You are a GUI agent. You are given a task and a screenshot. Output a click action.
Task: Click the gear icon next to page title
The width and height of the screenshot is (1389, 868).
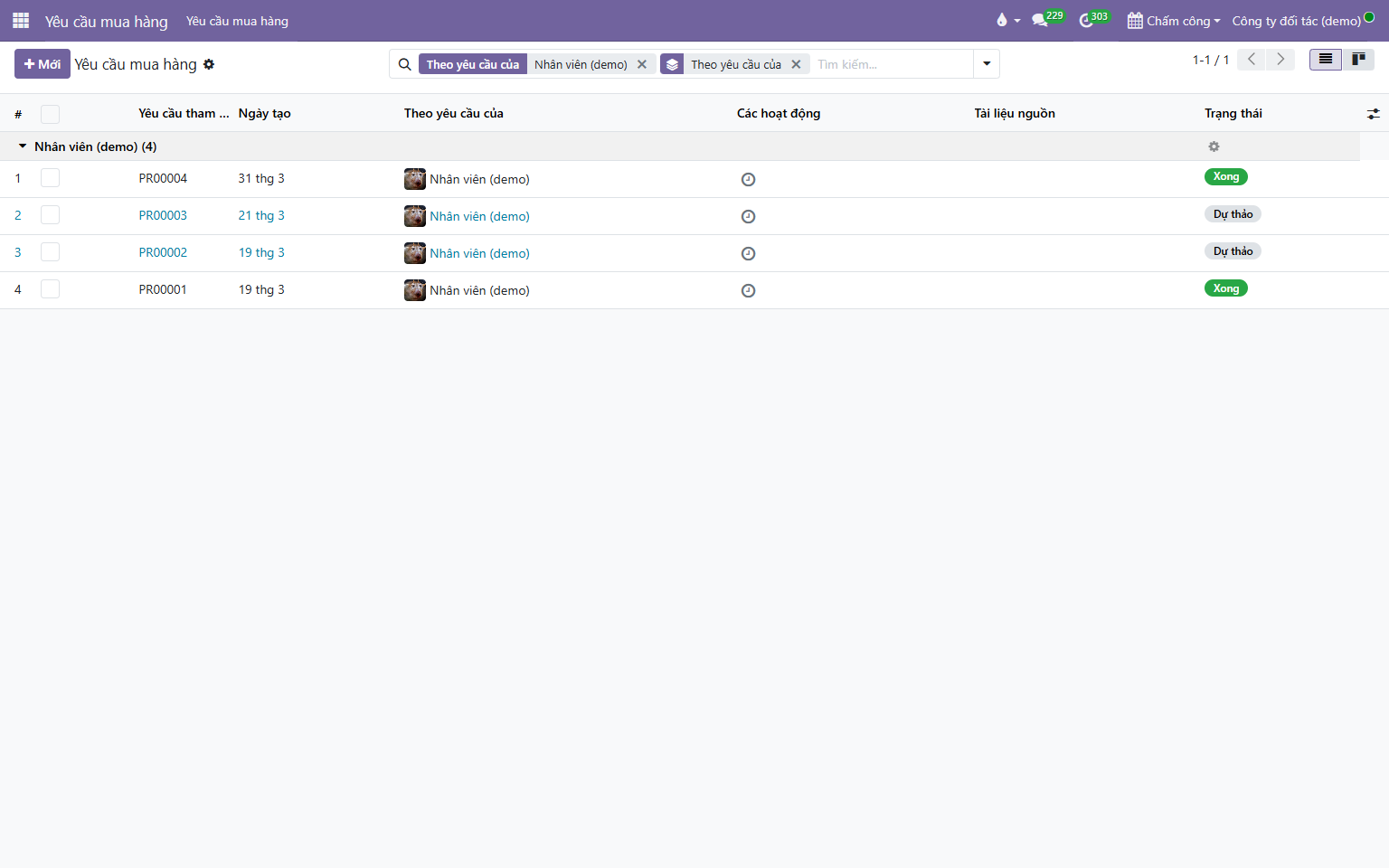tap(209, 64)
